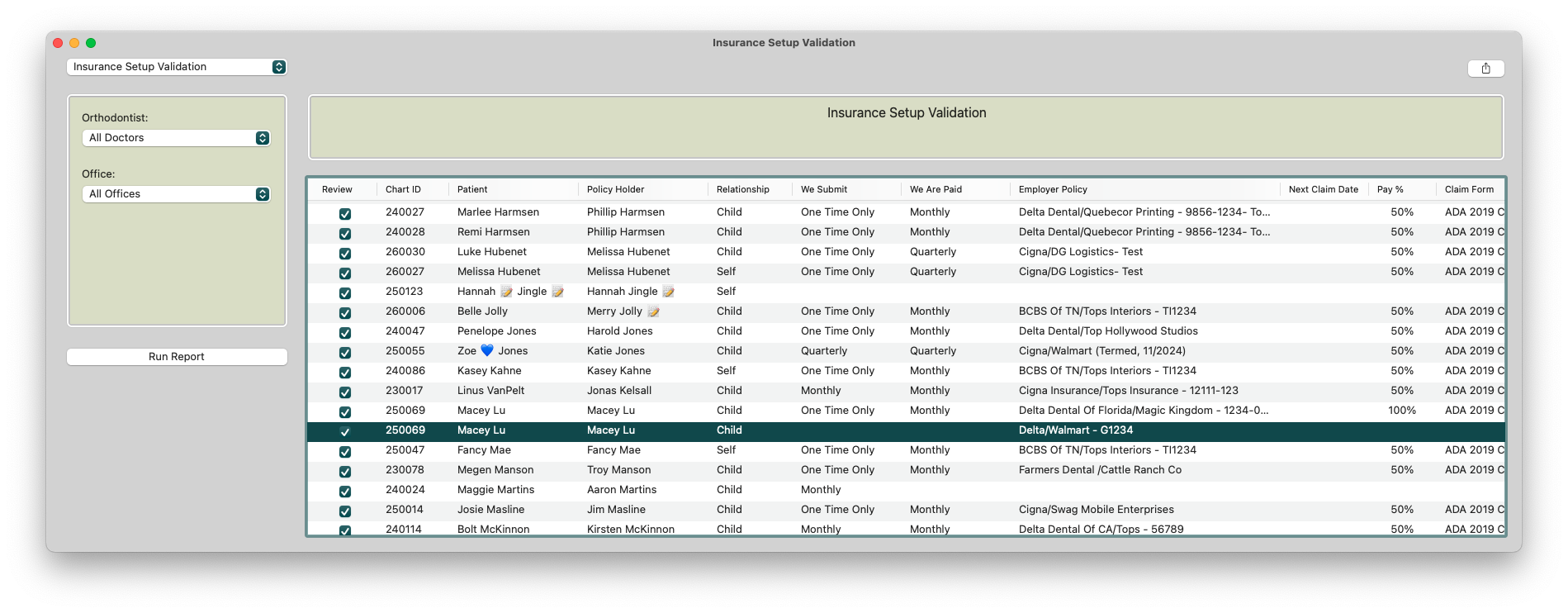Sort by Next Claim Date column header

click(1323, 189)
